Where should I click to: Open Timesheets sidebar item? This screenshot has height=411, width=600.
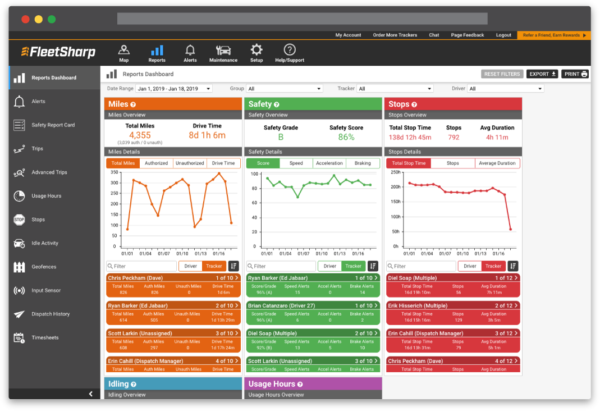pos(54,338)
